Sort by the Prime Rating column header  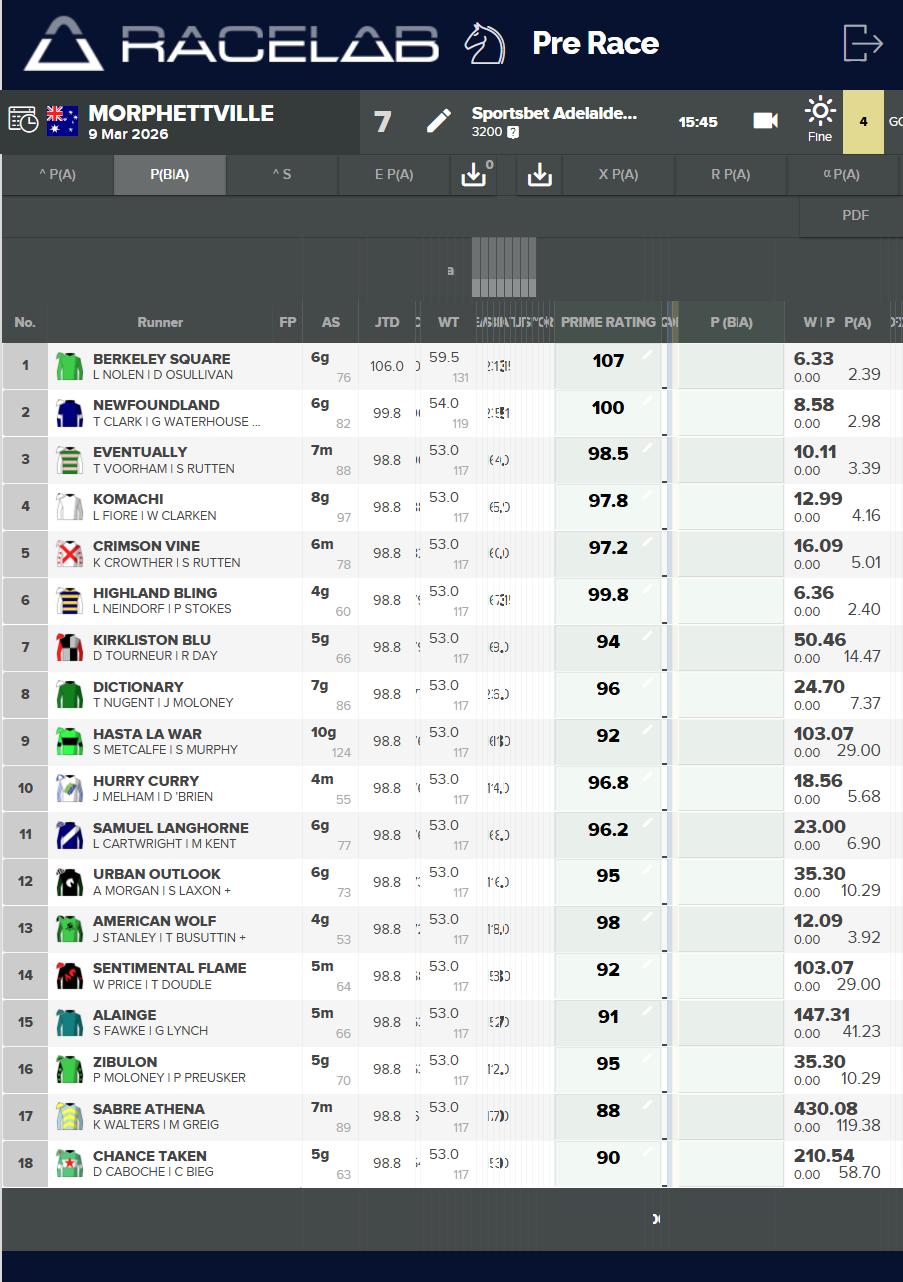coord(608,322)
